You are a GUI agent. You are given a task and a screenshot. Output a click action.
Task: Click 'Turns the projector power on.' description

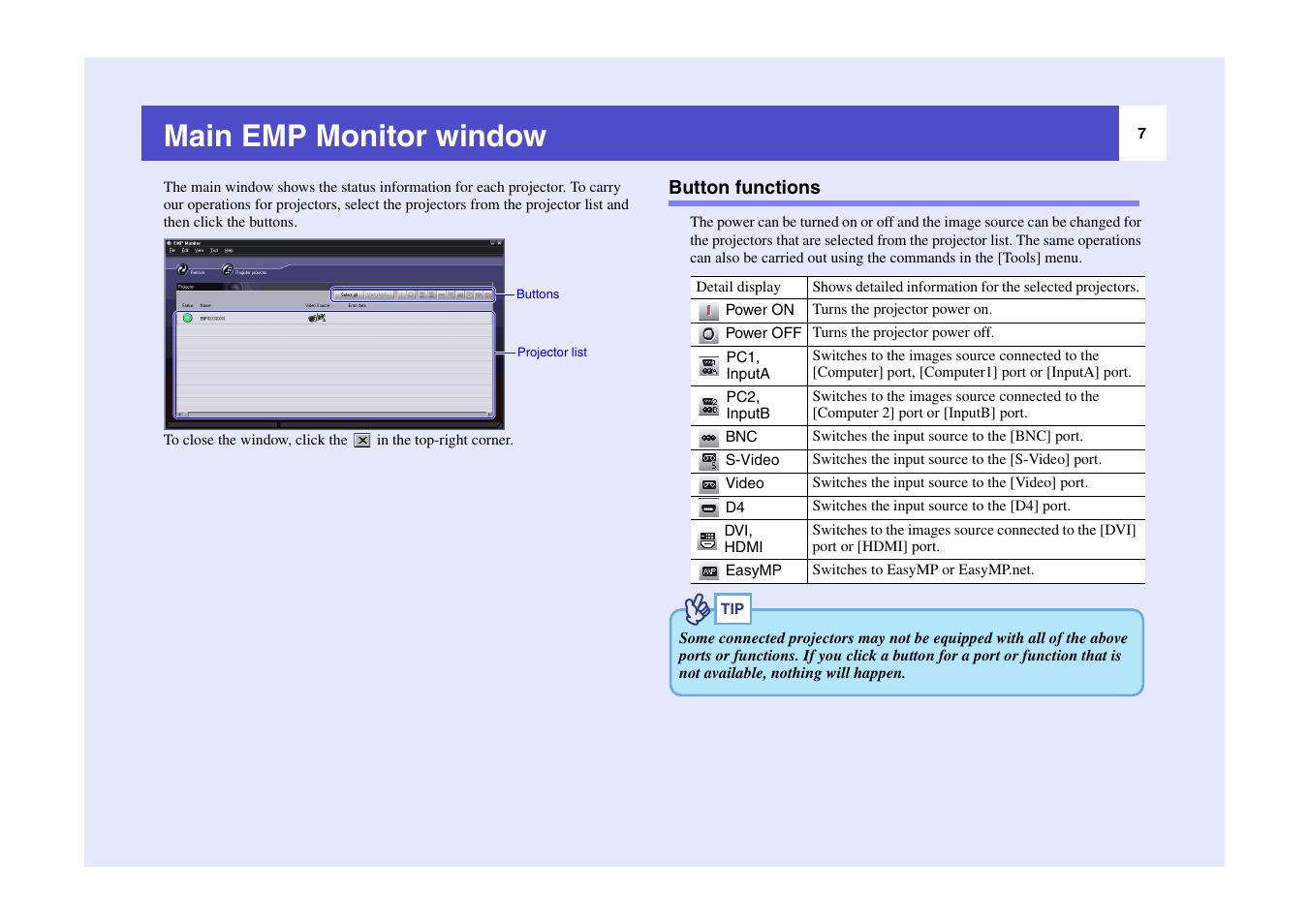pyautogui.click(x=902, y=310)
